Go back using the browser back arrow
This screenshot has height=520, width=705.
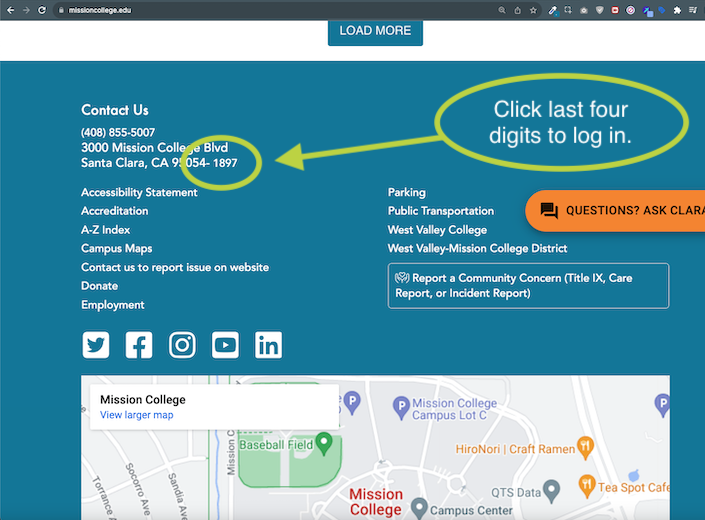[x=11, y=10]
